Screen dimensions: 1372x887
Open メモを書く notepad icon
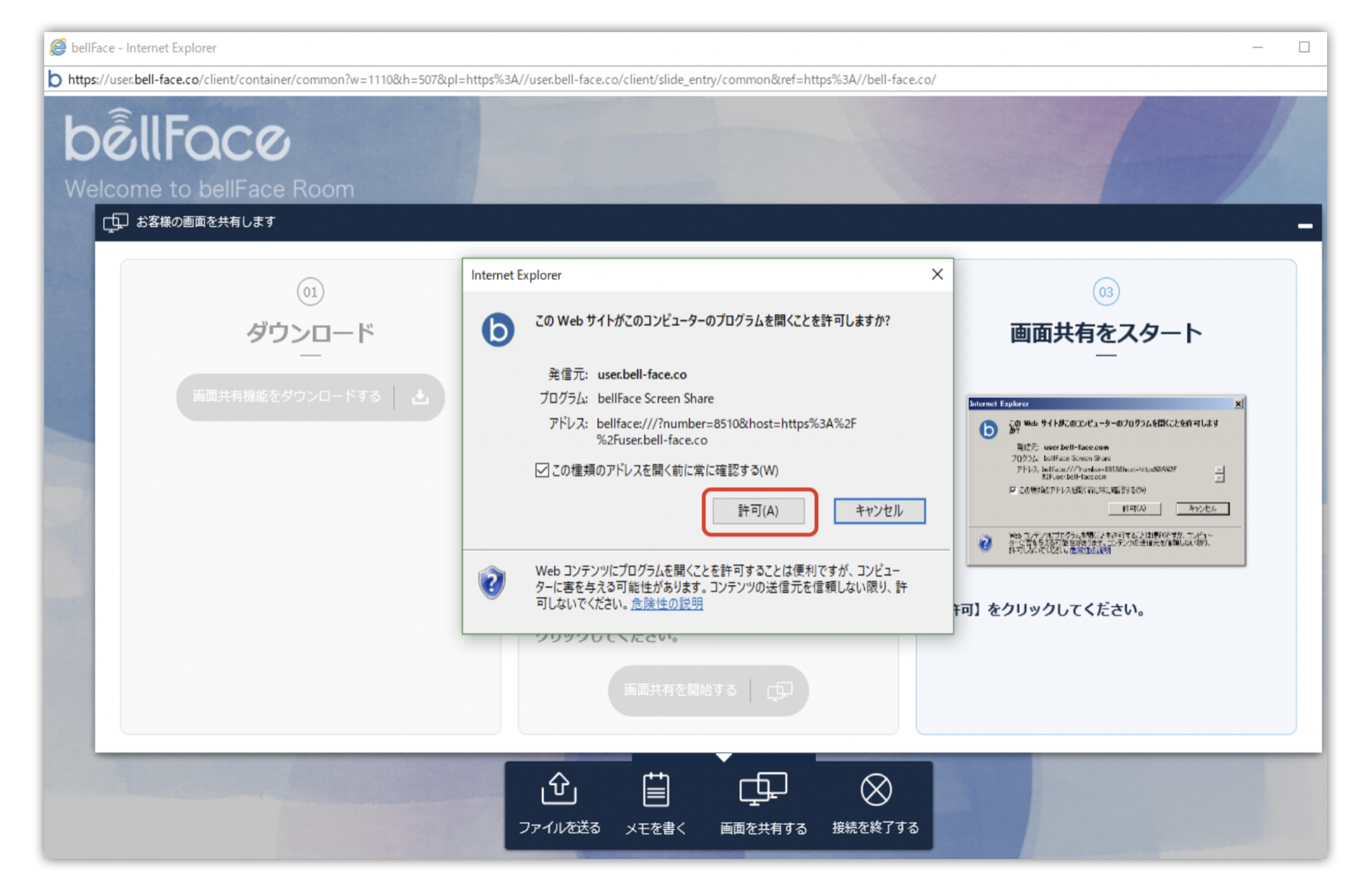[x=655, y=790]
